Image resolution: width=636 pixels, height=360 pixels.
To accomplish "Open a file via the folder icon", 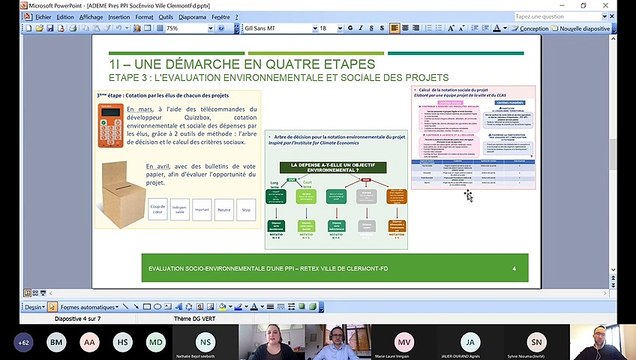I will pos(39,28).
